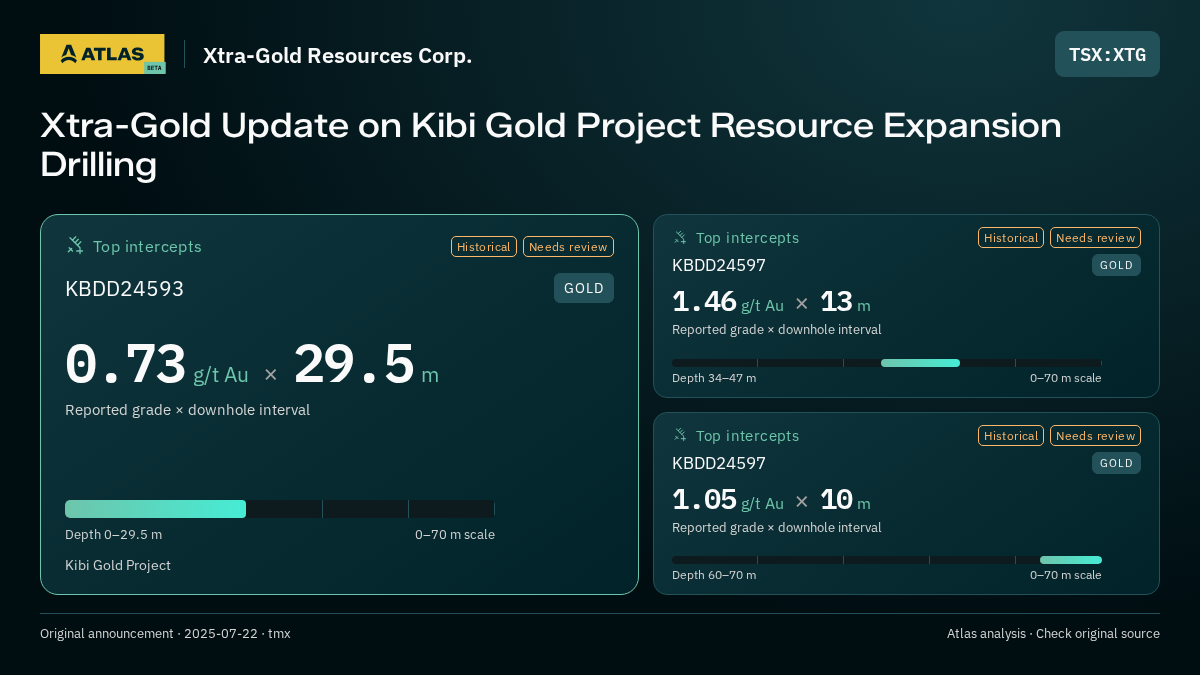
Task: Click Reported grade caption in the 1.46 g/t card
Action: point(776,330)
